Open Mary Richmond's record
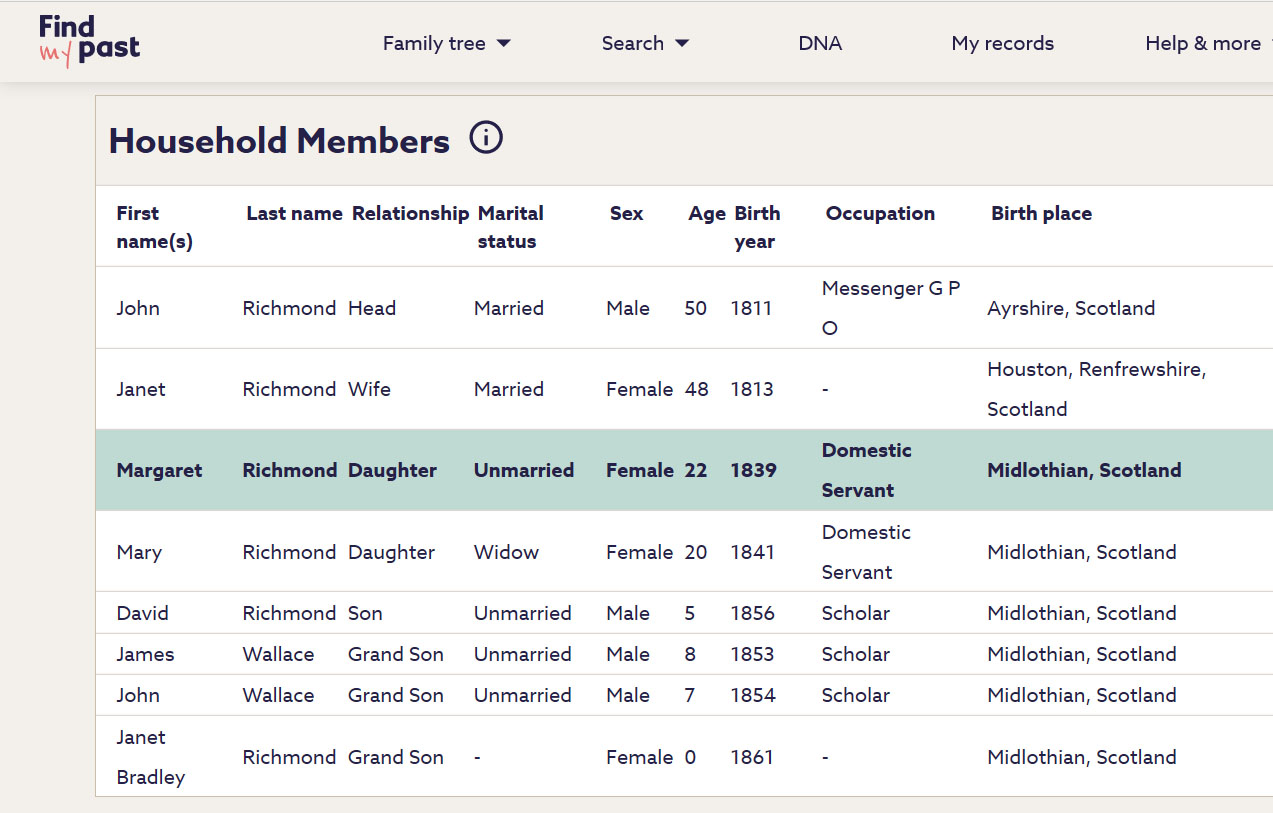1273x813 pixels. pyautogui.click(x=139, y=552)
